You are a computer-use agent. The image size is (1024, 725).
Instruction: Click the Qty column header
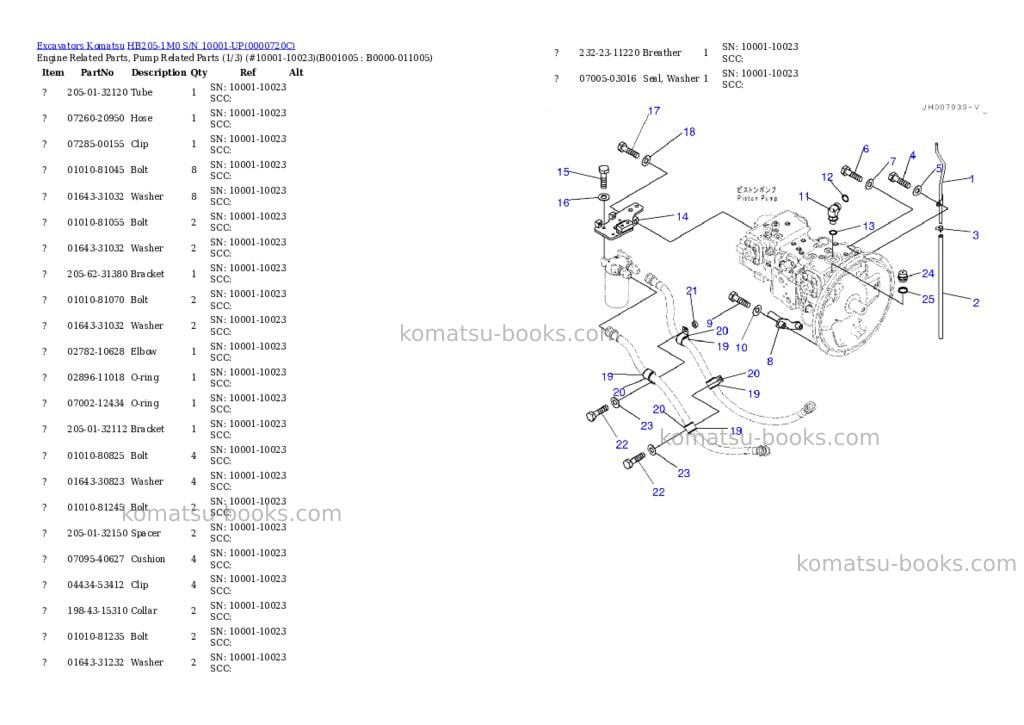(x=199, y=72)
